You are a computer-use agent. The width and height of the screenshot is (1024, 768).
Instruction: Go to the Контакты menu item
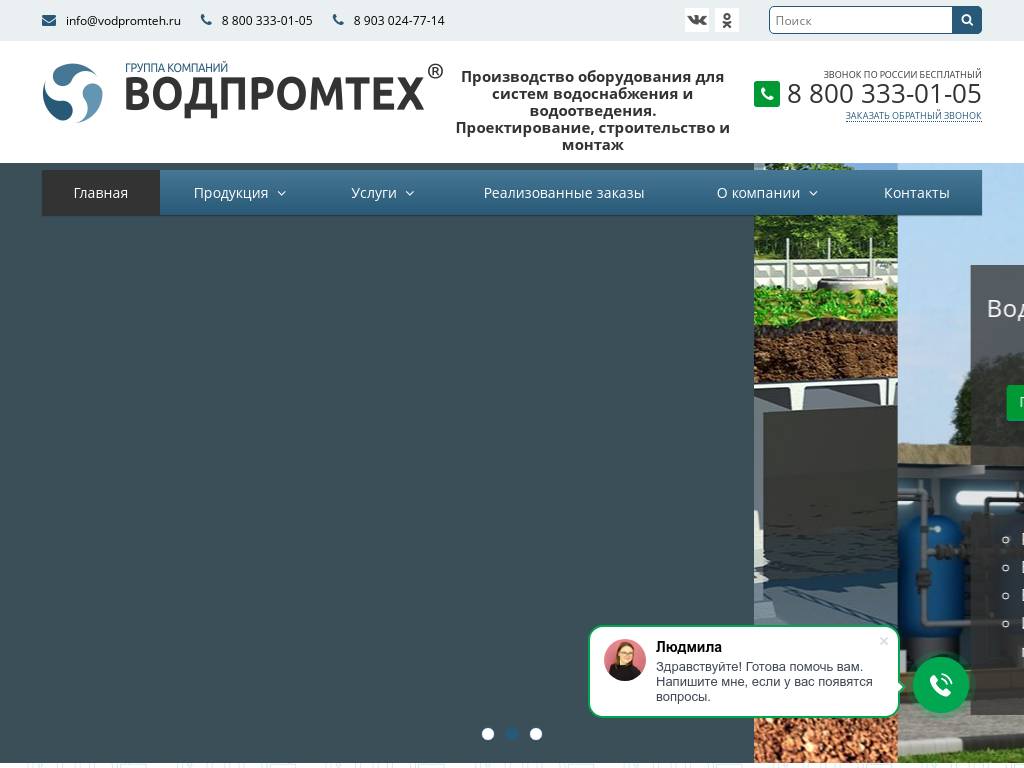tap(916, 192)
